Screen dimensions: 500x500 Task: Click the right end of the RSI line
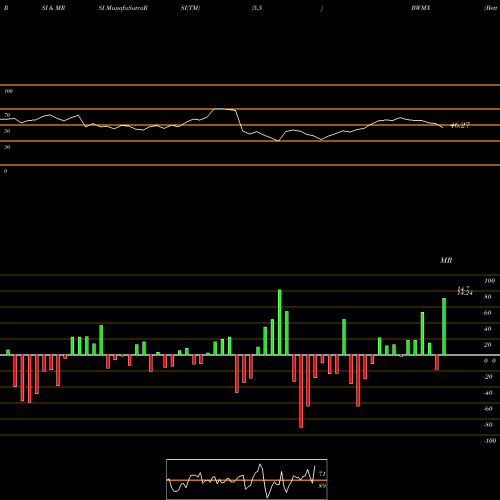(443, 127)
